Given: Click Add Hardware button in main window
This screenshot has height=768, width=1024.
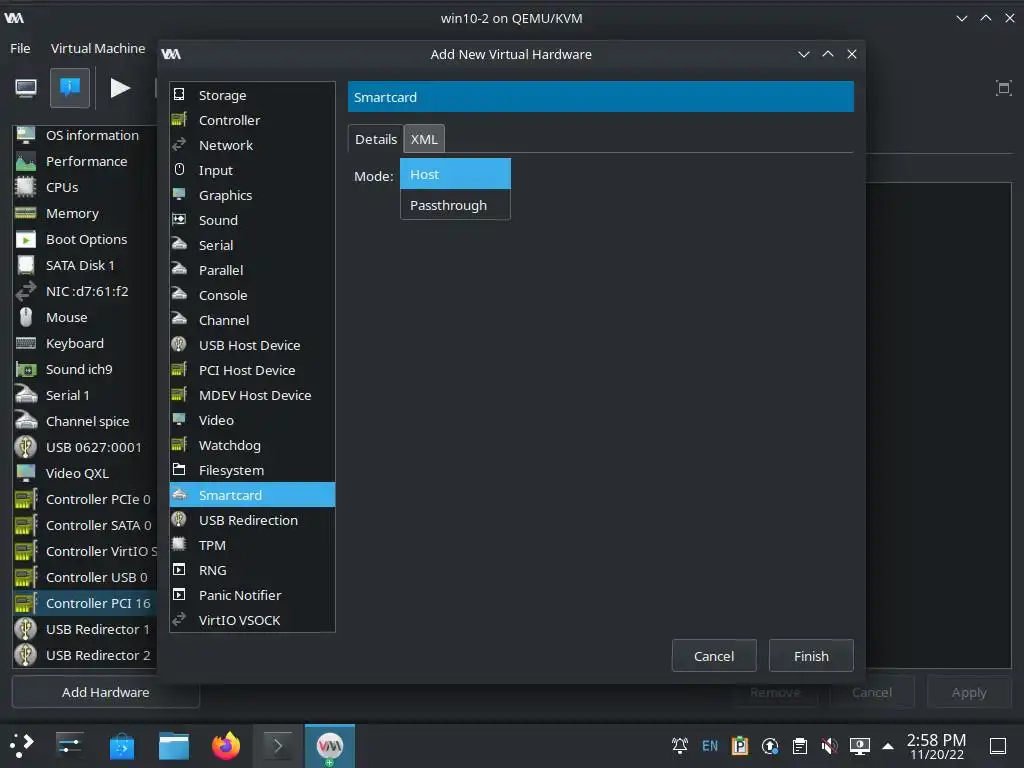Looking at the screenshot, I should (105, 692).
